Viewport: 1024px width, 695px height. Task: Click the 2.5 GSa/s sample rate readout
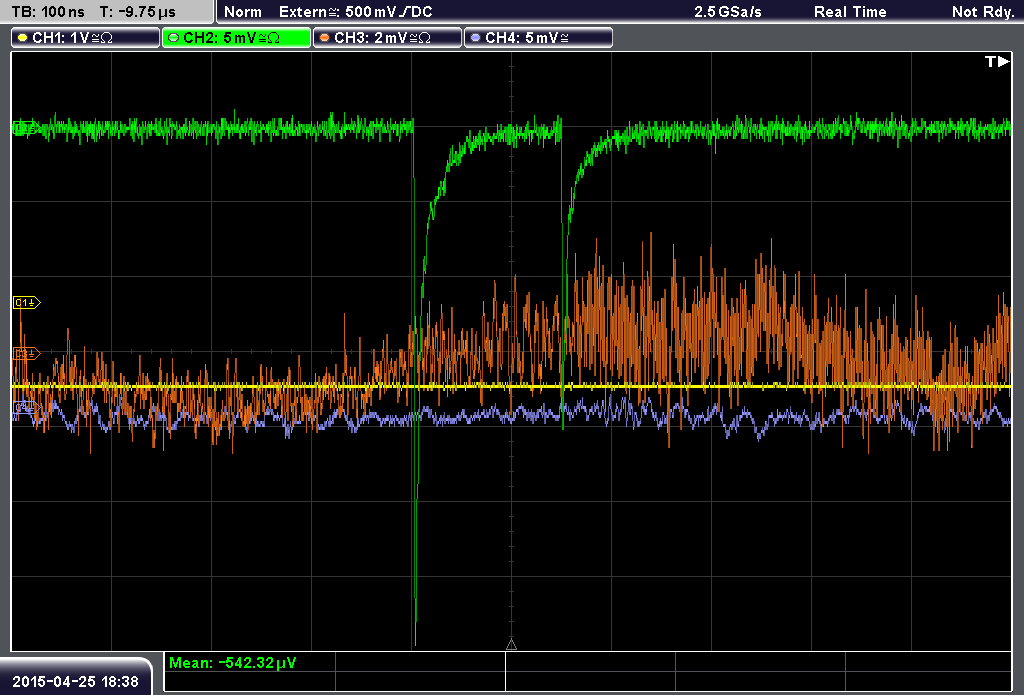point(728,12)
